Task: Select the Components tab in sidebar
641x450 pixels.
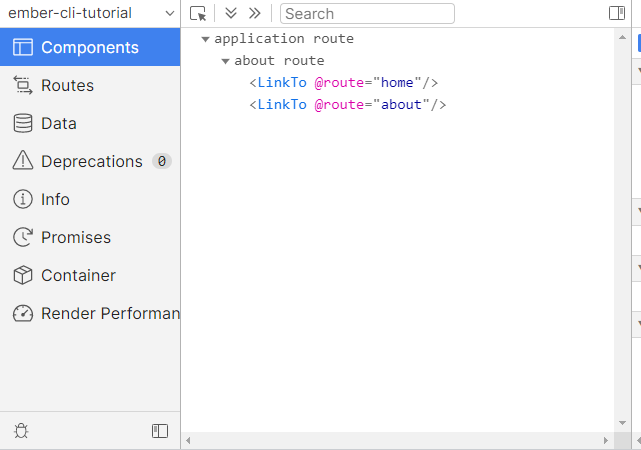Action: pyautogui.click(x=90, y=47)
